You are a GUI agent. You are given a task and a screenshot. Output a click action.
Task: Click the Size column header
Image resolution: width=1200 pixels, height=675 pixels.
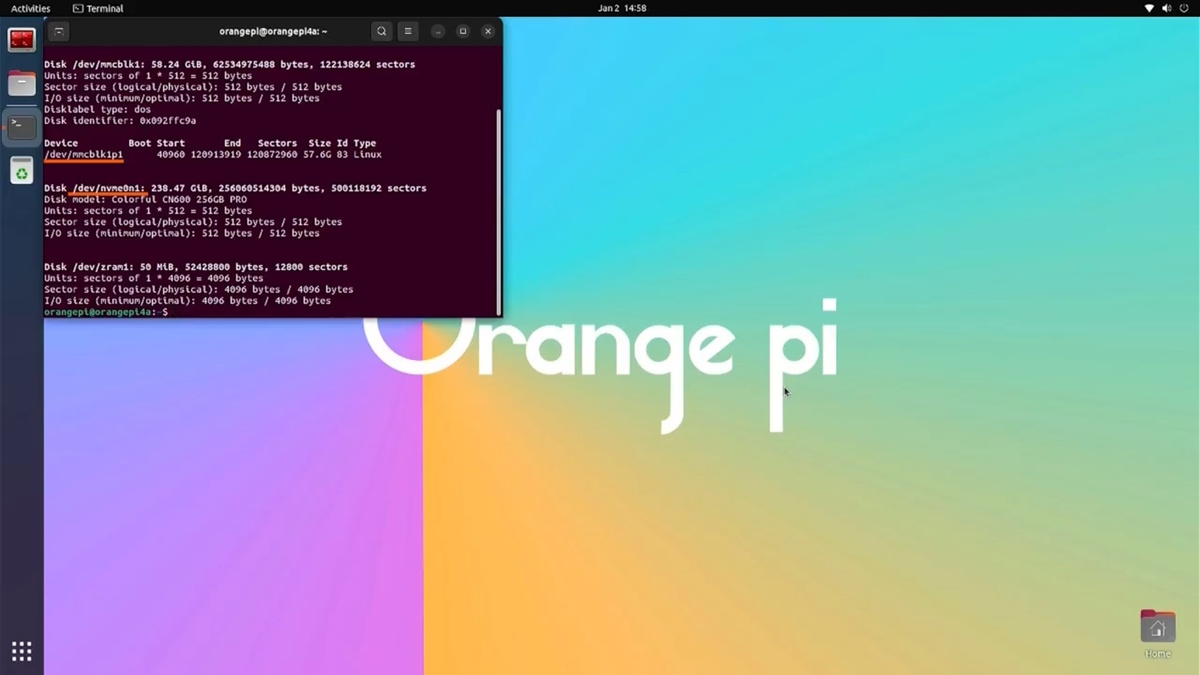320,143
